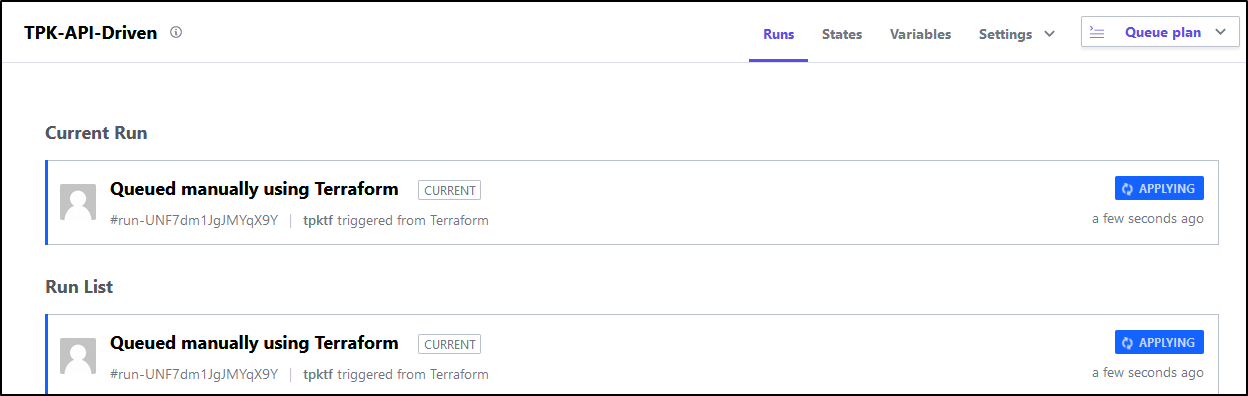Switch to the States tab
Image resolution: width=1248 pixels, height=396 pixels.
(x=842, y=34)
